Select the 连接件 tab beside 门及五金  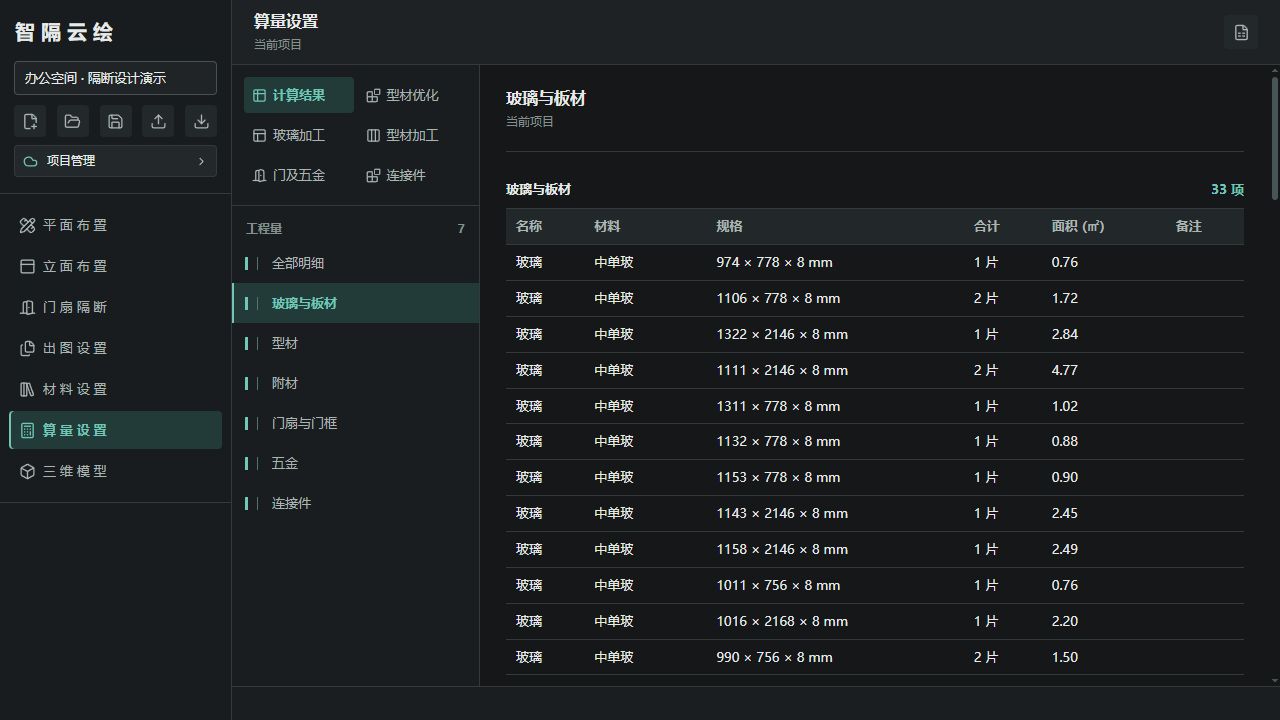coord(412,175)
